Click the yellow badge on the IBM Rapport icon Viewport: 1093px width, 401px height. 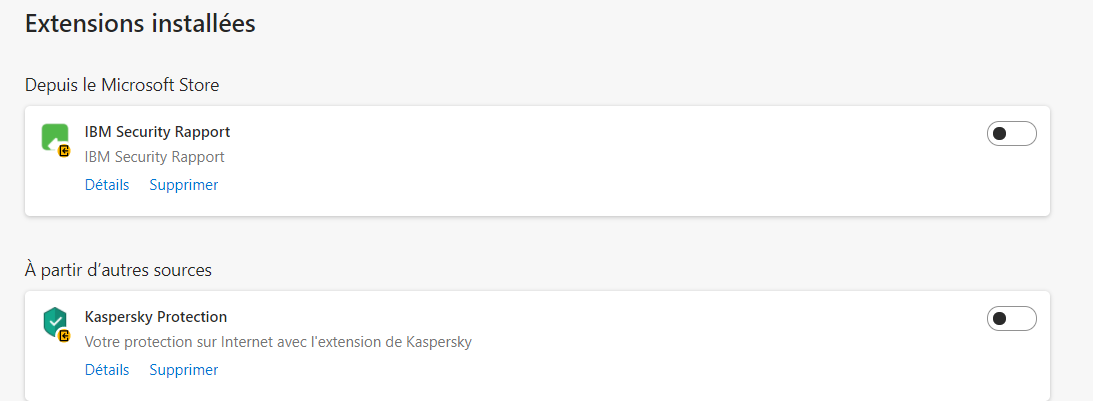[64, 151]
